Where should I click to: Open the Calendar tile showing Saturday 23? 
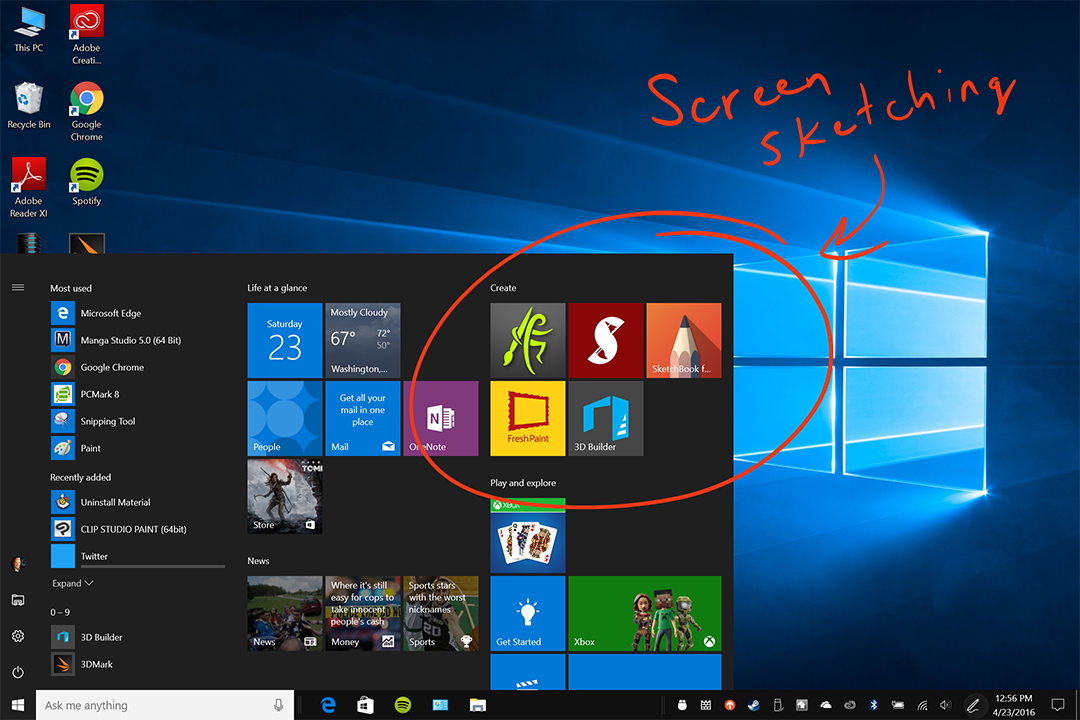(284, 340)
